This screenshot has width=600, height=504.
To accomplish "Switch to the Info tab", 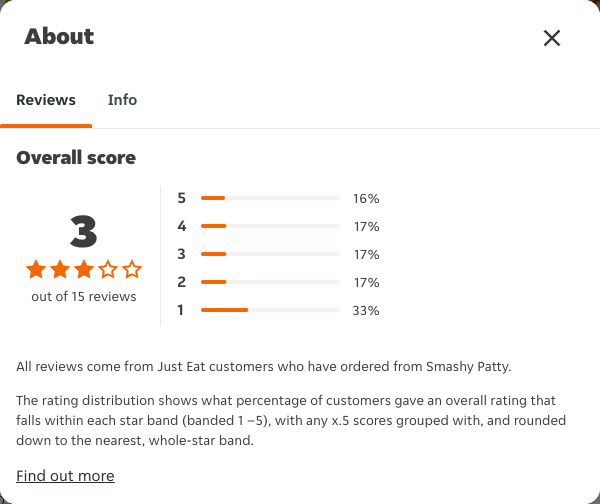I will [x=122, y=100].
